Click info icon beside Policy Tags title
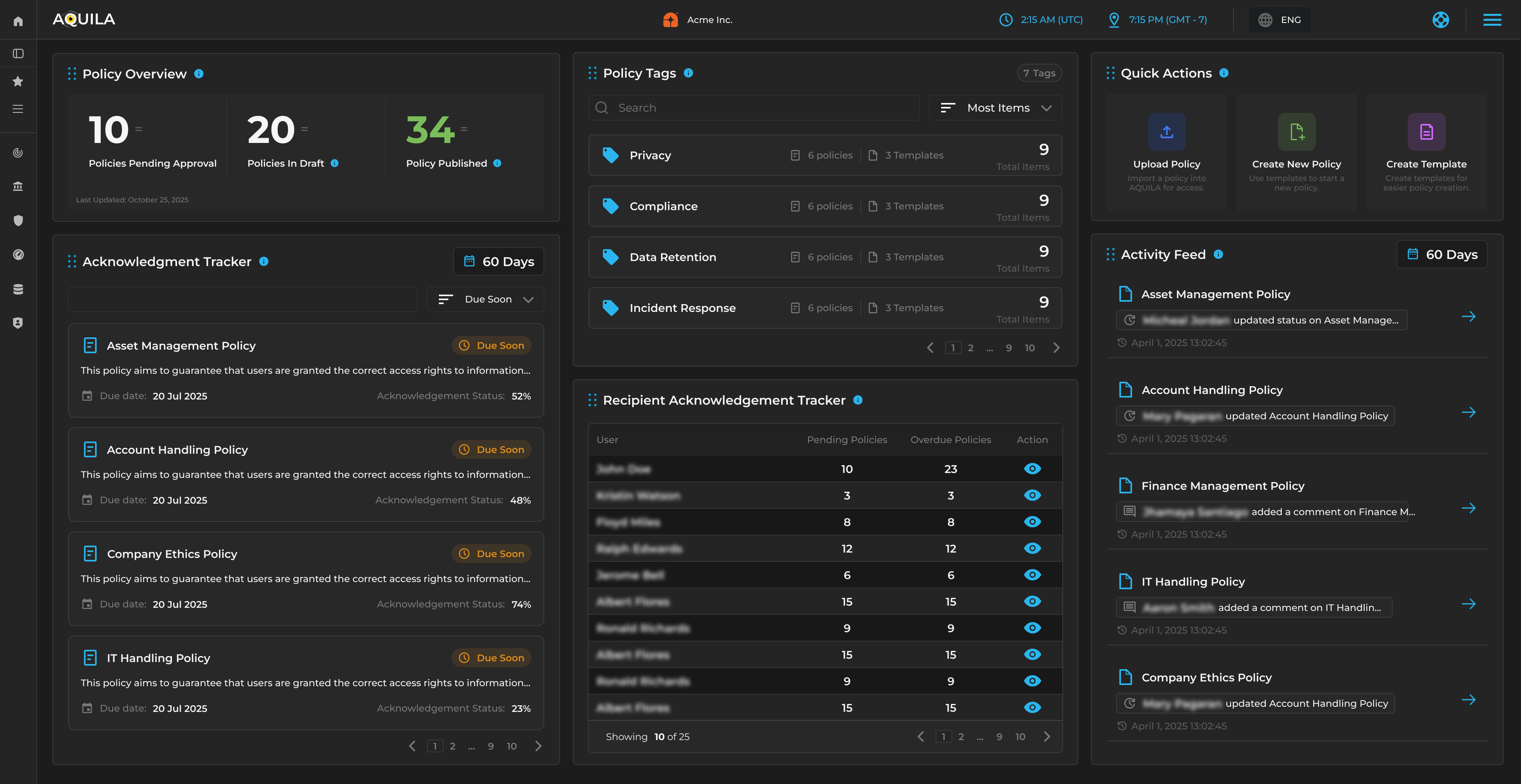 pos(688,73)
